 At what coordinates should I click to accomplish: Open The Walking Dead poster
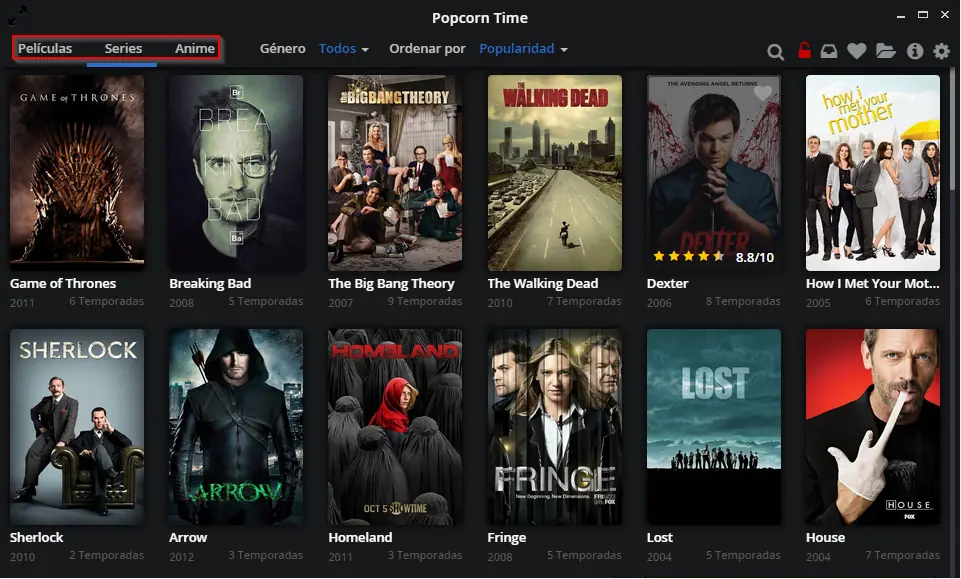tap(555, 173)
